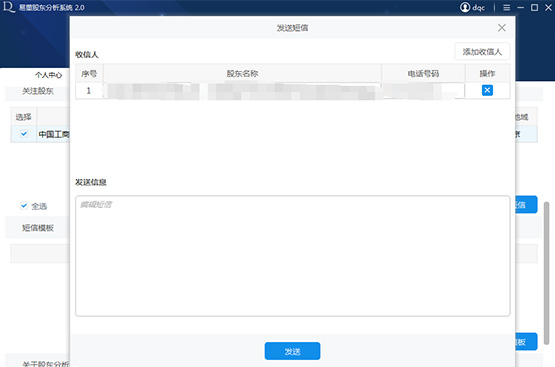
Task: Close the 发送短信 dialog
Action: click(x=502, y=28)
